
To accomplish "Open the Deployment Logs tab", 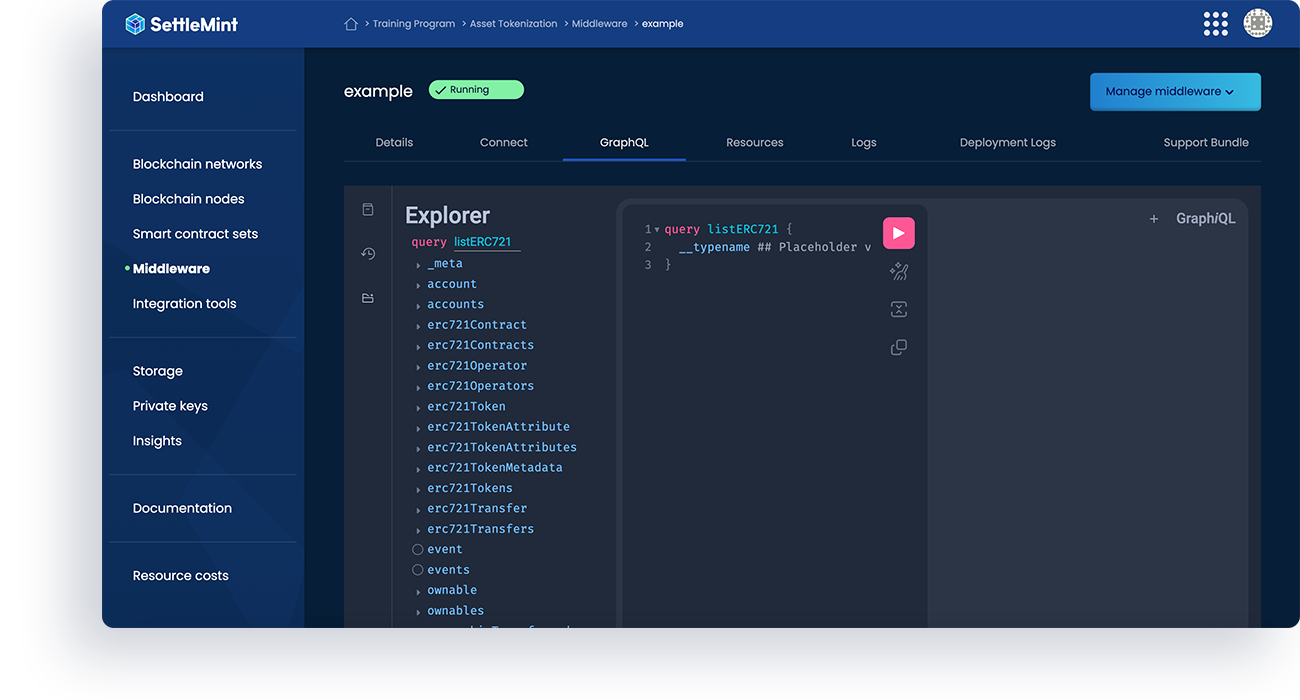I will (x=1007, y=142).
